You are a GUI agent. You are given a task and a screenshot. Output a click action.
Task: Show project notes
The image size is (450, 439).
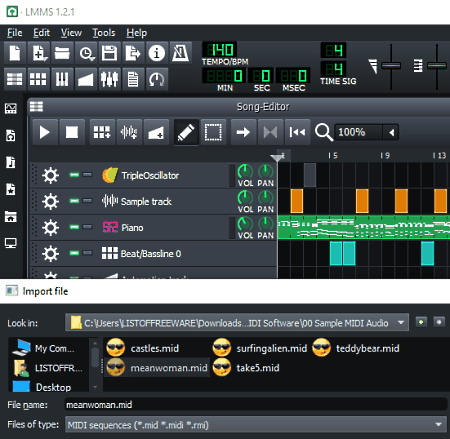click(x=133, y=79)
